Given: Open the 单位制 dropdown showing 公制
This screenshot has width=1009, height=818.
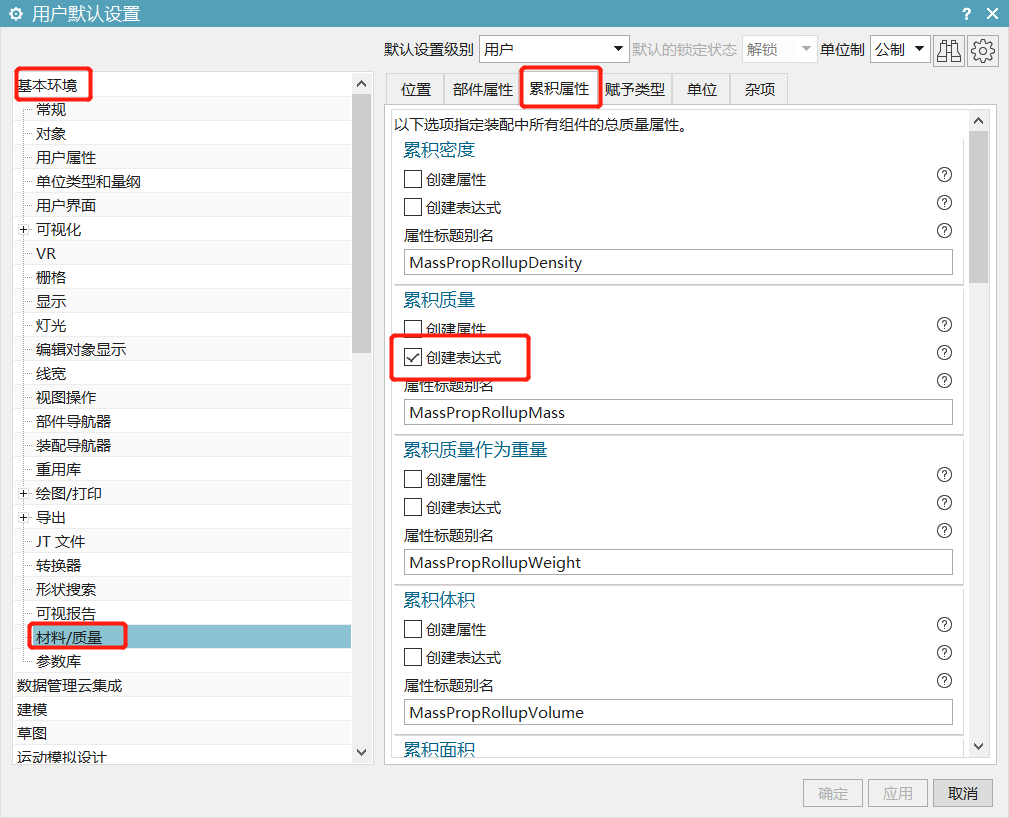Looking at the screenshot, I should [900, 49].
